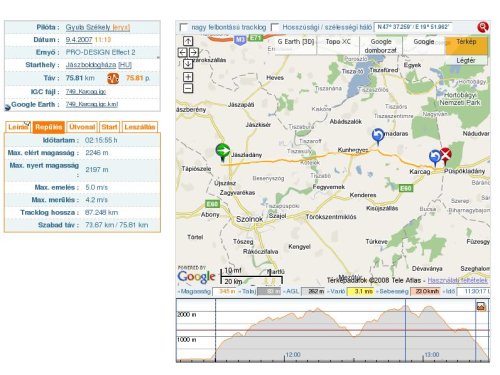This screenshot has height=375, width=500.
Task: Pan the map down with arrow button
Action: point(188,63)
